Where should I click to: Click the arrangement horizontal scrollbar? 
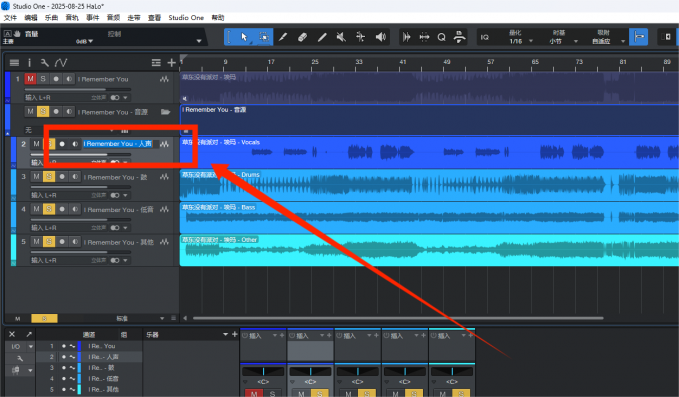pyautogui.click(x=398, y=318)
